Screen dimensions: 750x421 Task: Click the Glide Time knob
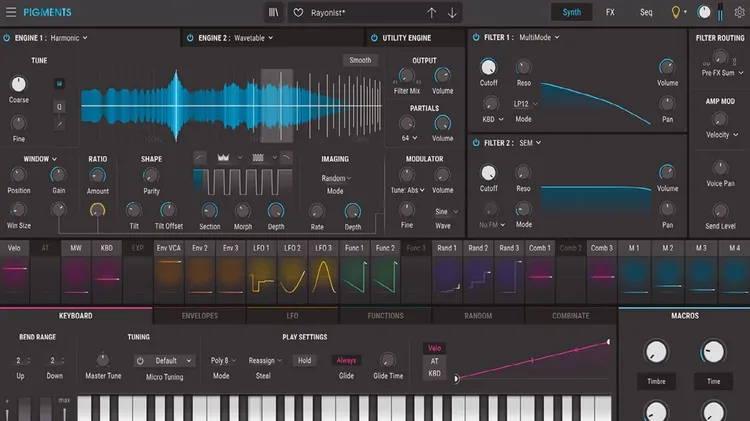[x=388, y=360]
